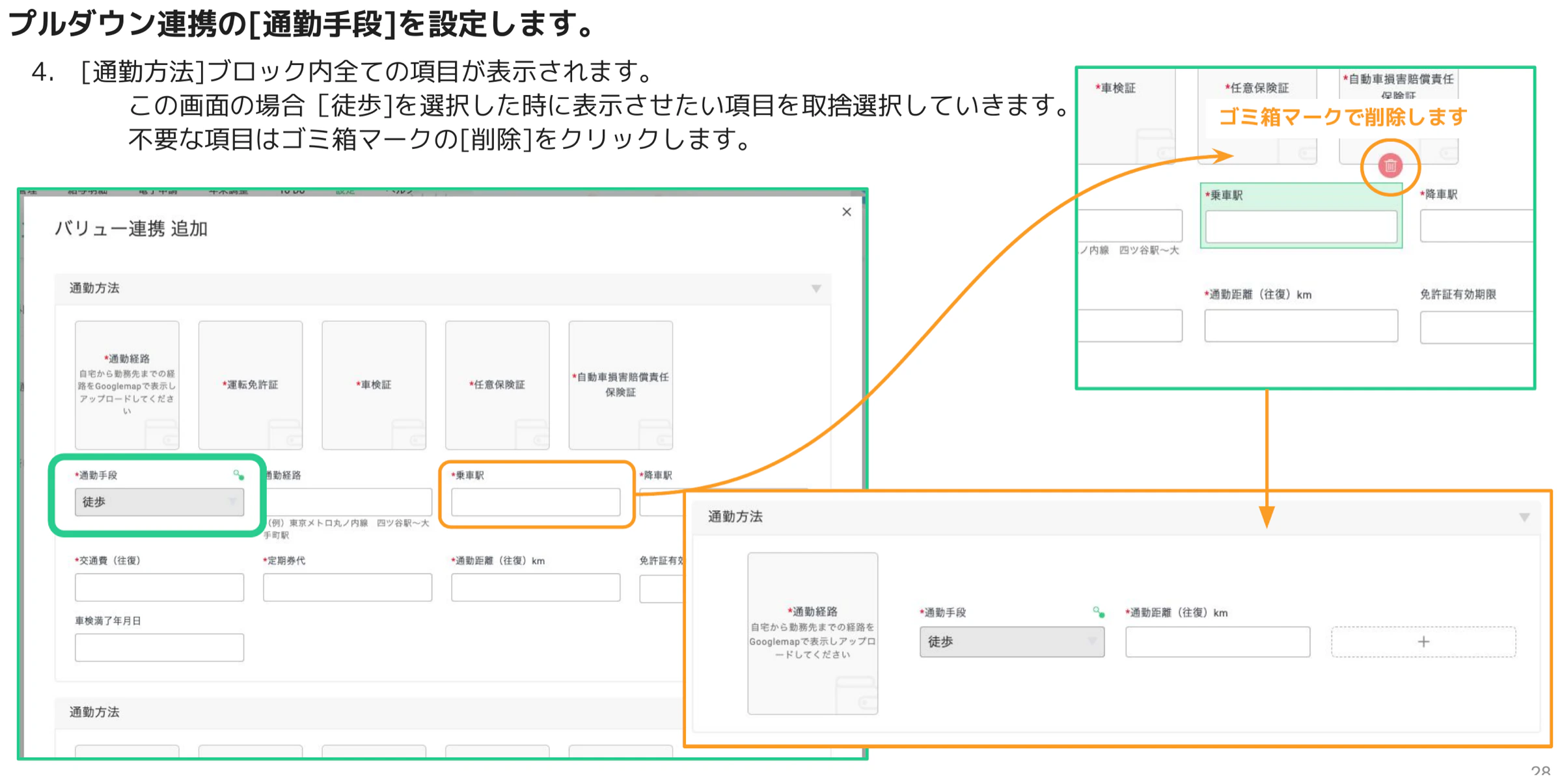Collapse the 通勤方法 arrow in the panel with the + placeholder

click(1524, 517)
